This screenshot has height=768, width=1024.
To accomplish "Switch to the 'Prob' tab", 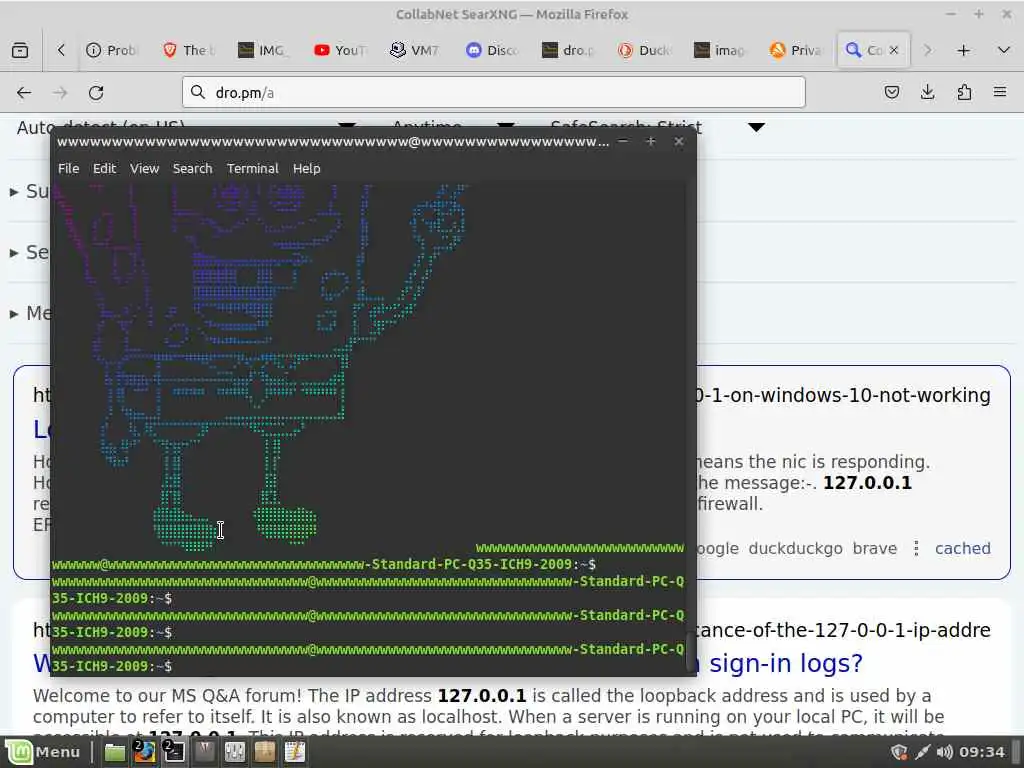I will pos(112,50).
